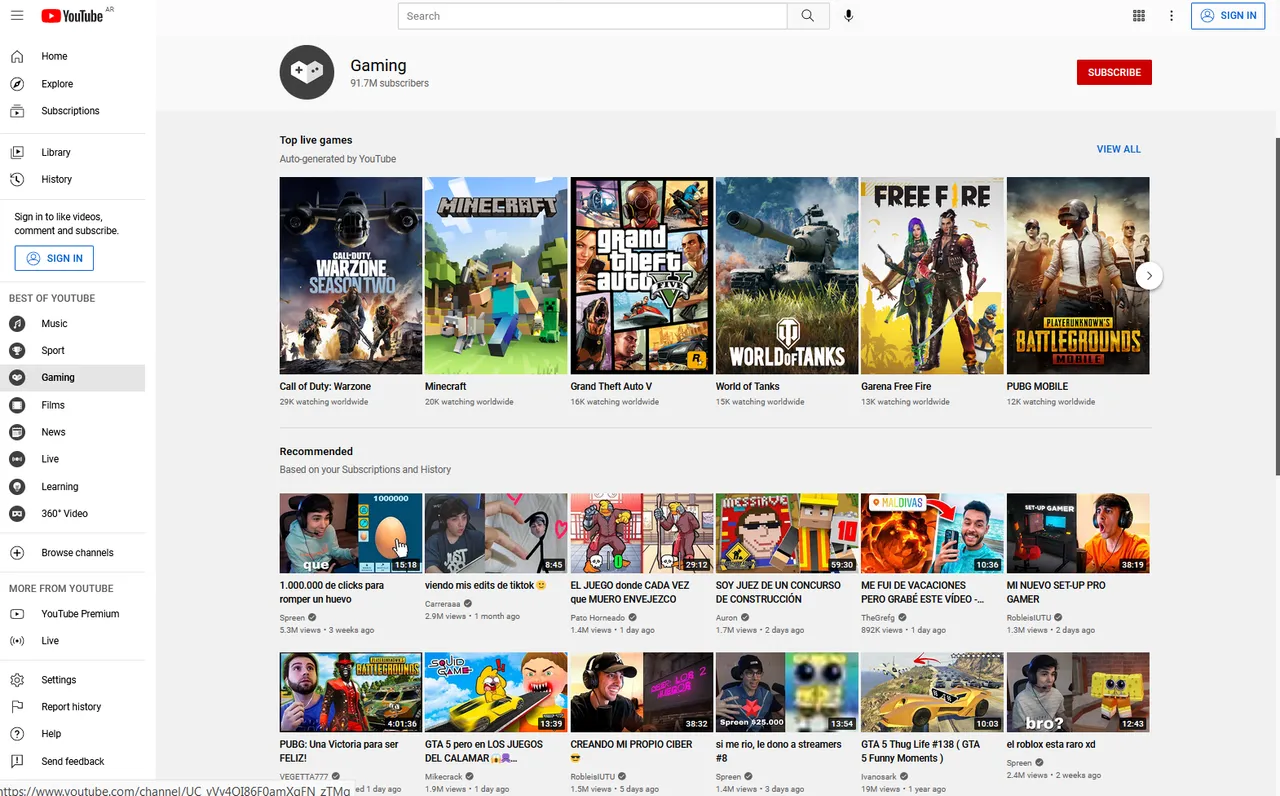Click the History clock icon

tap(17, 179)
